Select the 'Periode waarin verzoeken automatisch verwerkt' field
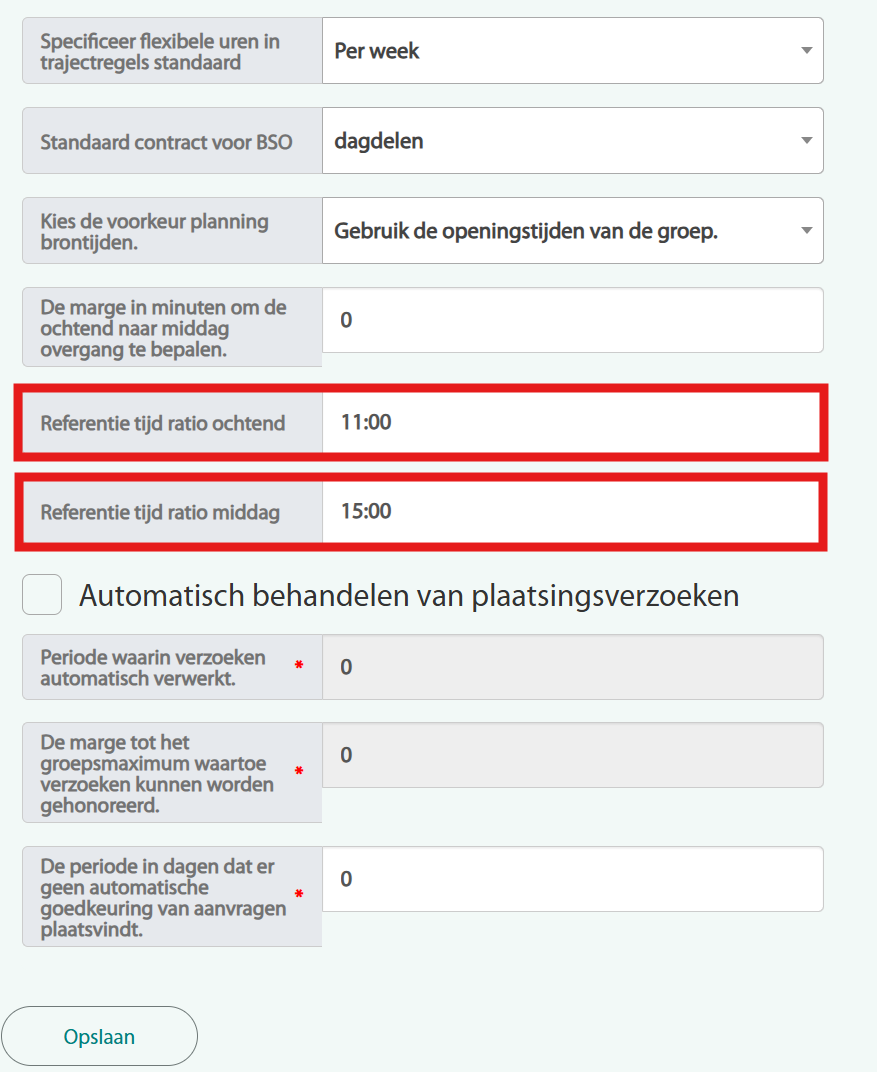Screen dimensions: 877x1072 (x=572, y=667)
